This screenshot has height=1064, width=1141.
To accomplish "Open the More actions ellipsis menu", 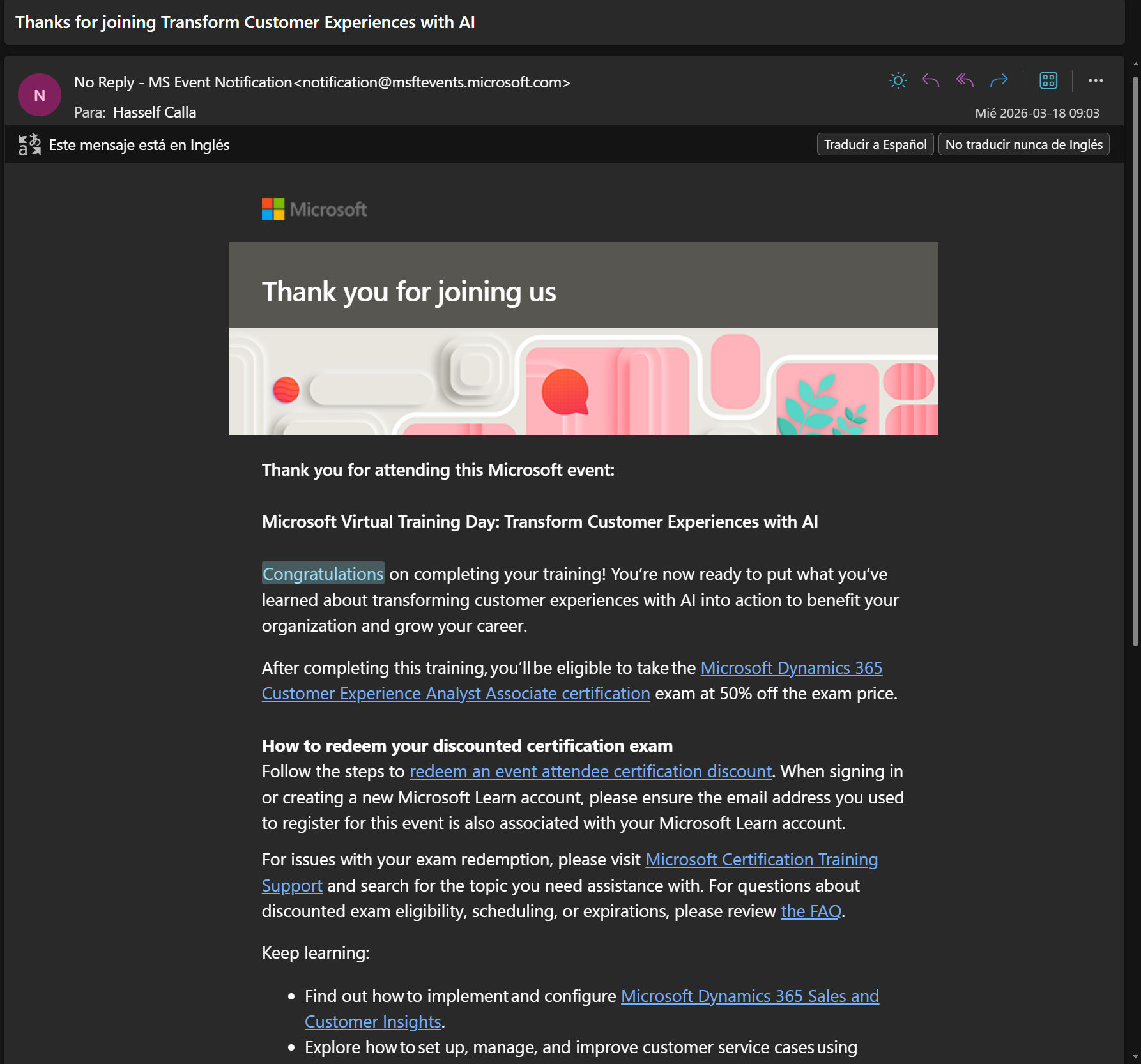I will pos(1096,80).
